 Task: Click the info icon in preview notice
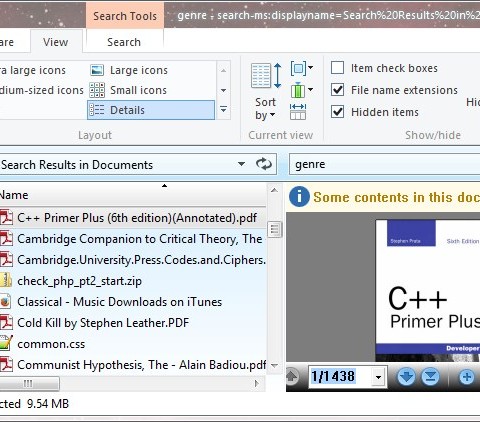[x=299, y=196]
